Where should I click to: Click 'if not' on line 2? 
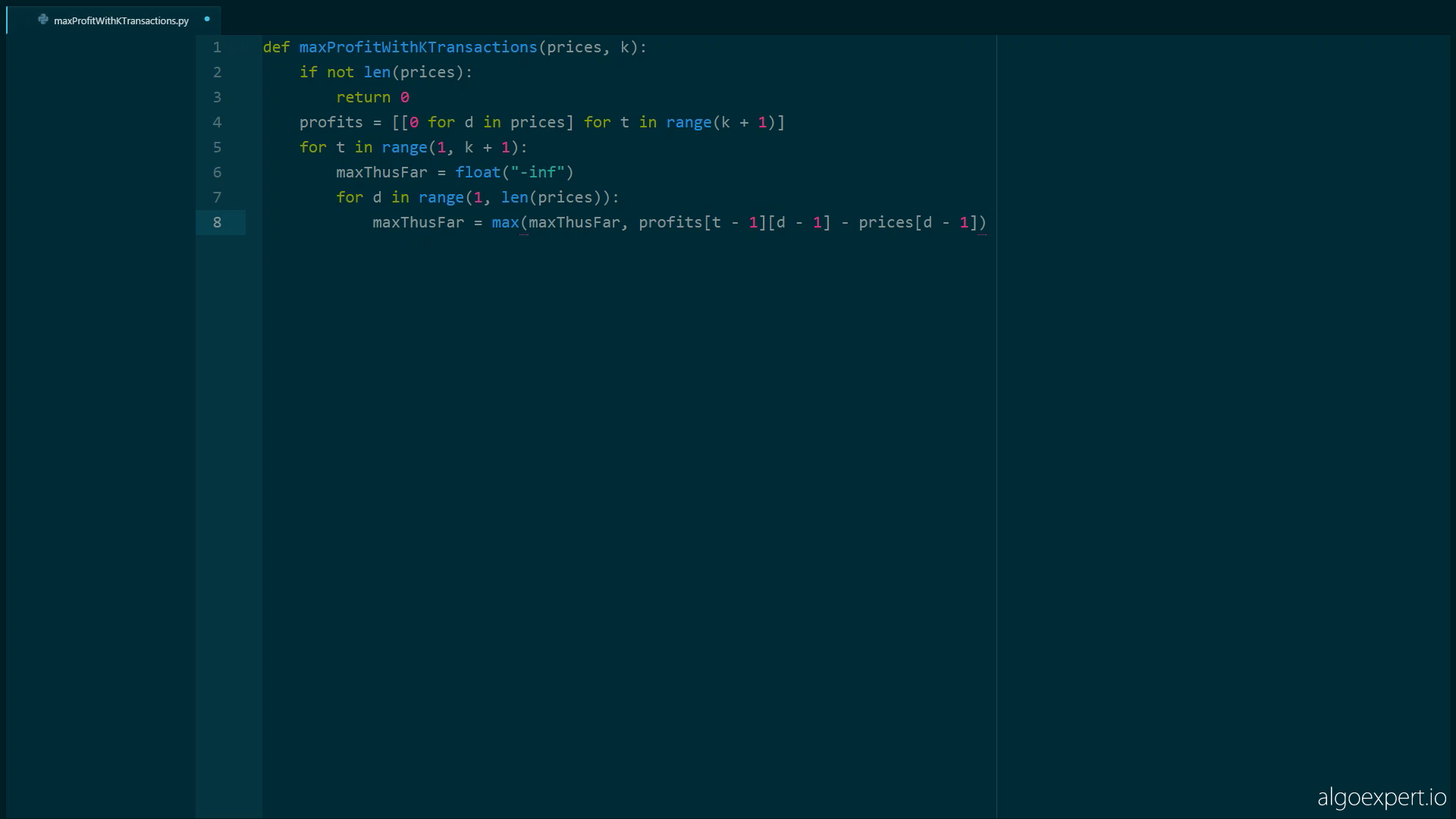point(326,72)
